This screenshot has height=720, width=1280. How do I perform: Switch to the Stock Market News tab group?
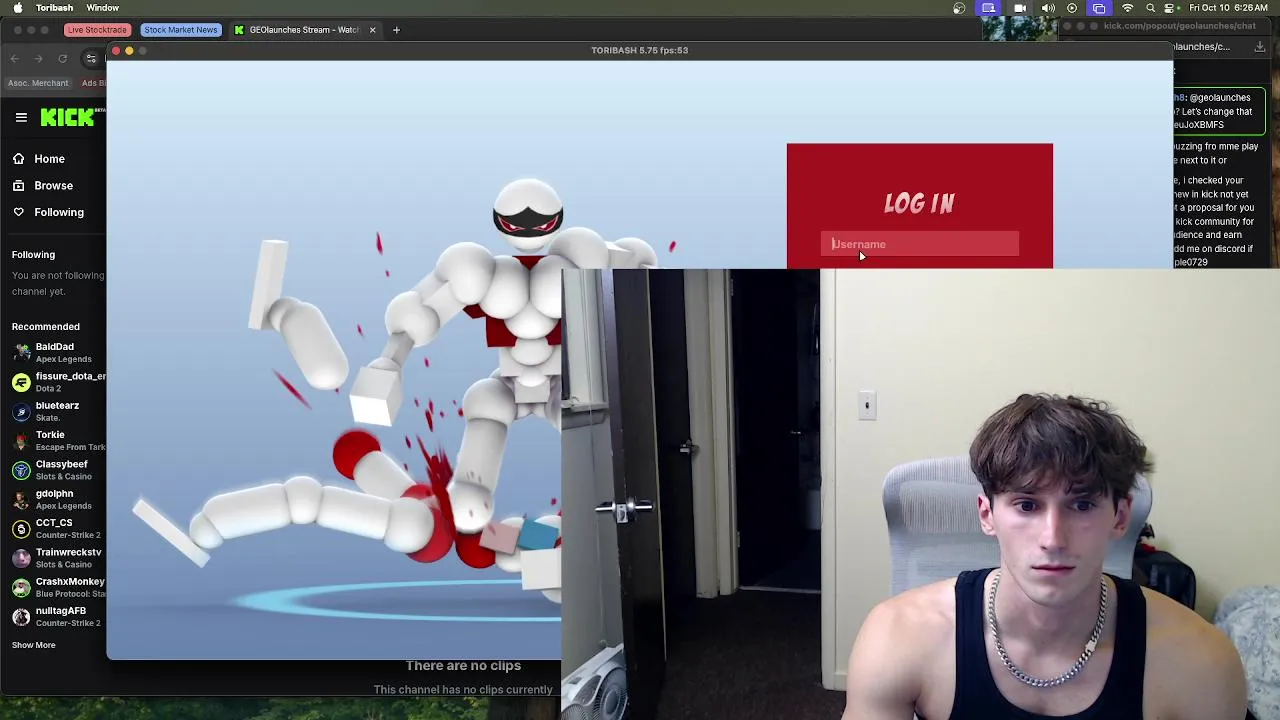coord(180,30)
